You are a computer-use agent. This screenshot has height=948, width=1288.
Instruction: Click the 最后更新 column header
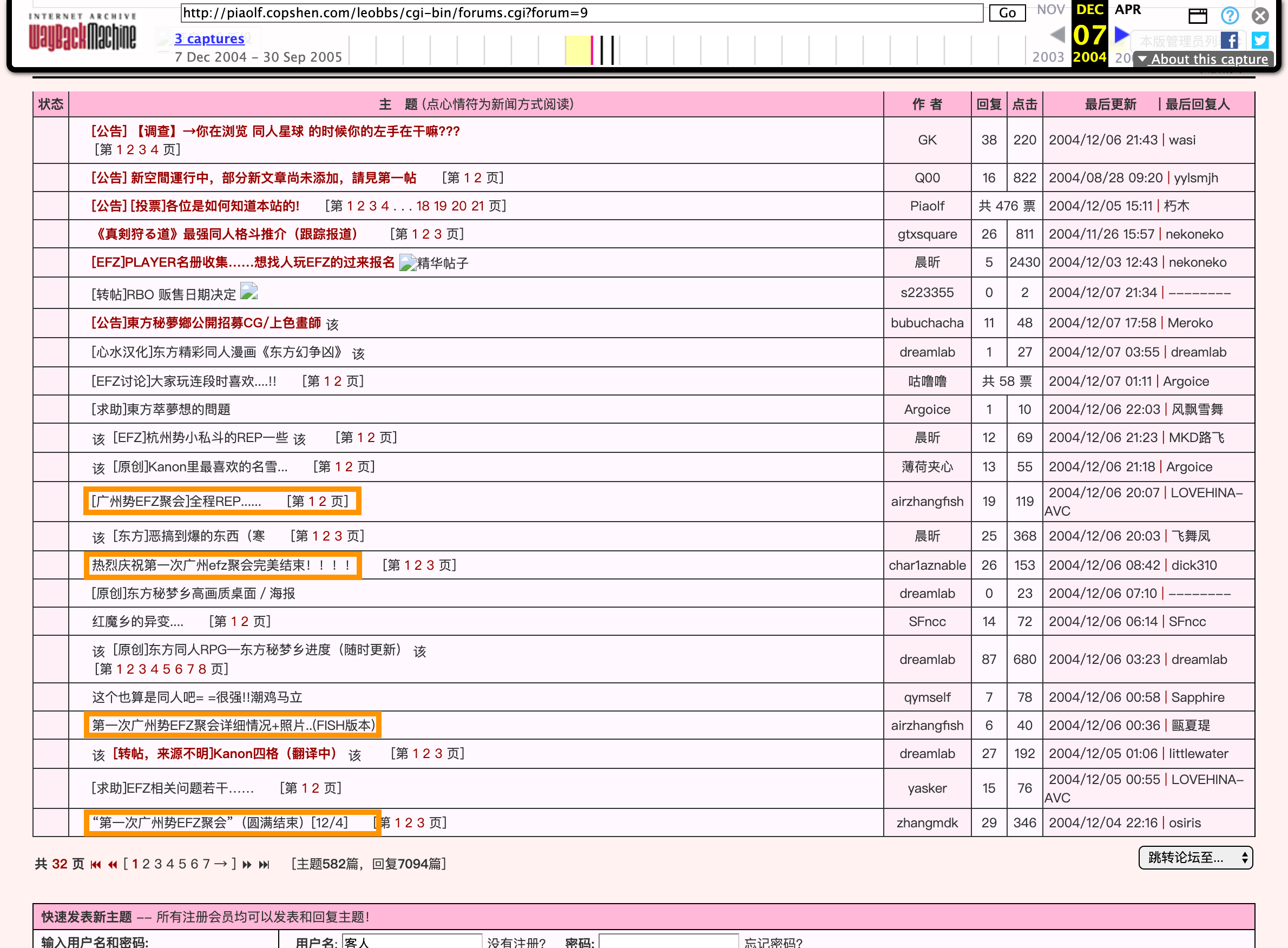tap(1110, 104)
